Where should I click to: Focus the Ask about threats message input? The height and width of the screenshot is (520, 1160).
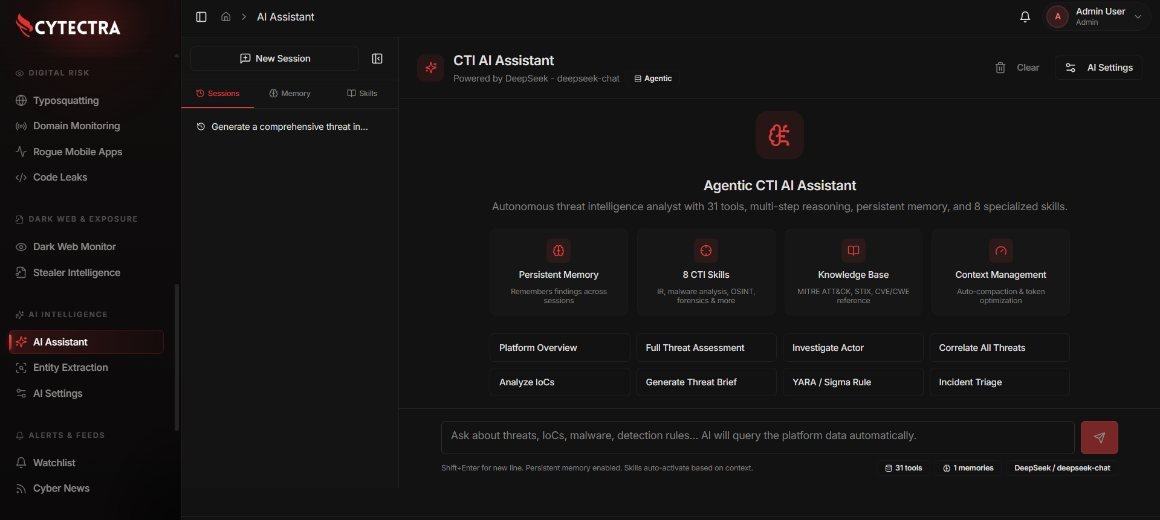pyautogui.click(x=758, y=437)
